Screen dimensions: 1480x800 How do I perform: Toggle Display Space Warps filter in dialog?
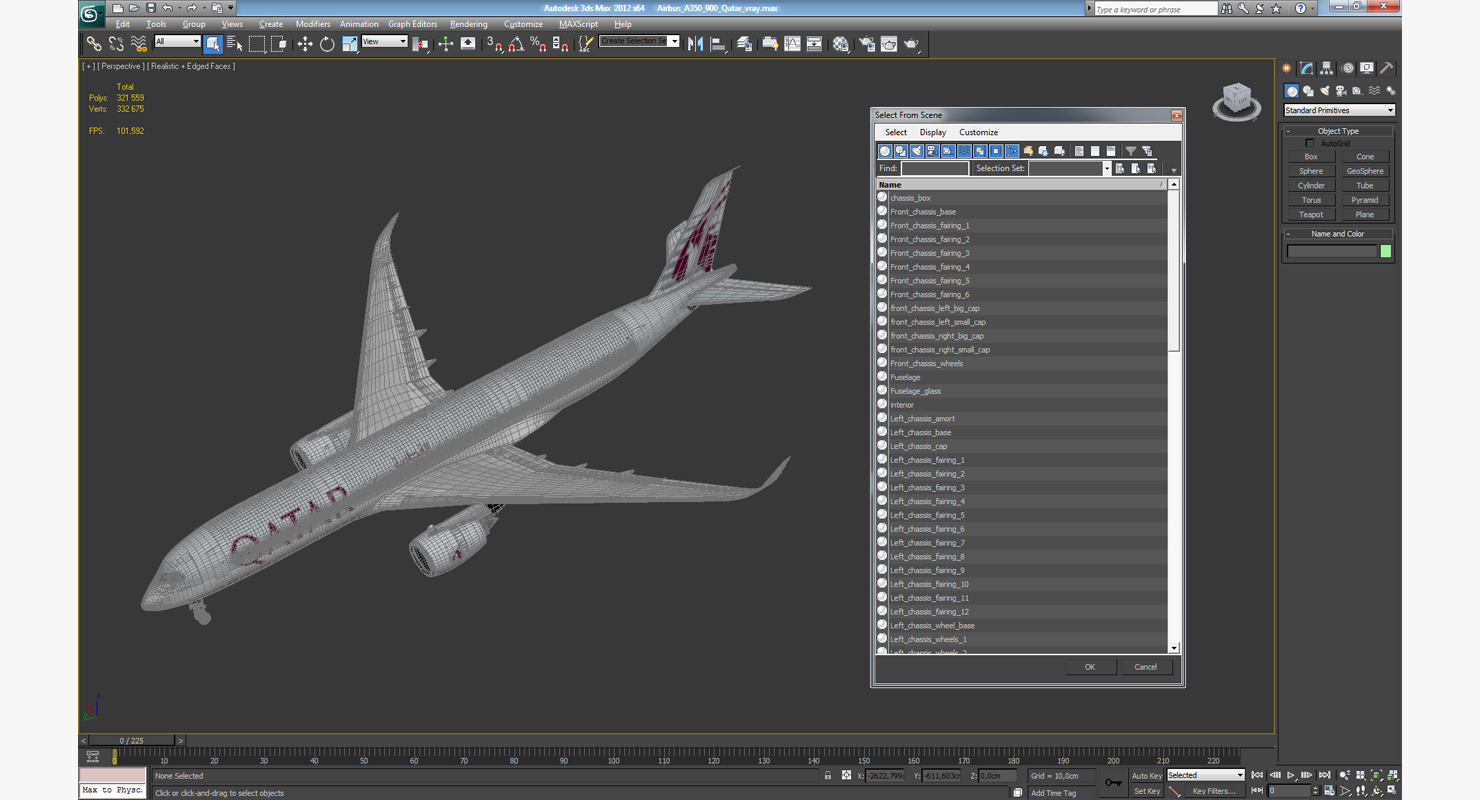(x=964, y=151)
